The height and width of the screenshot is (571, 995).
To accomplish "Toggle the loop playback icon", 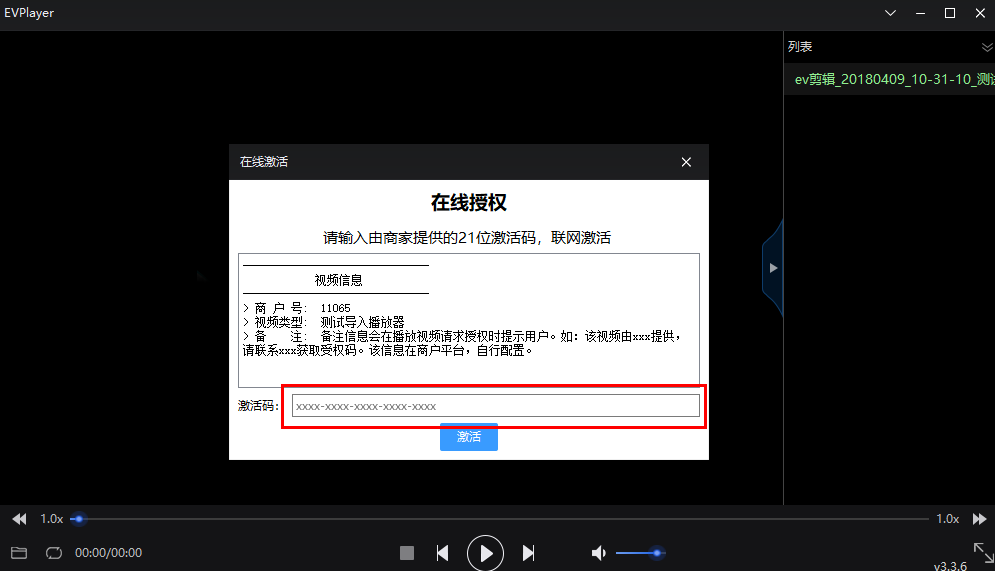I will click(x=54, y=552).
